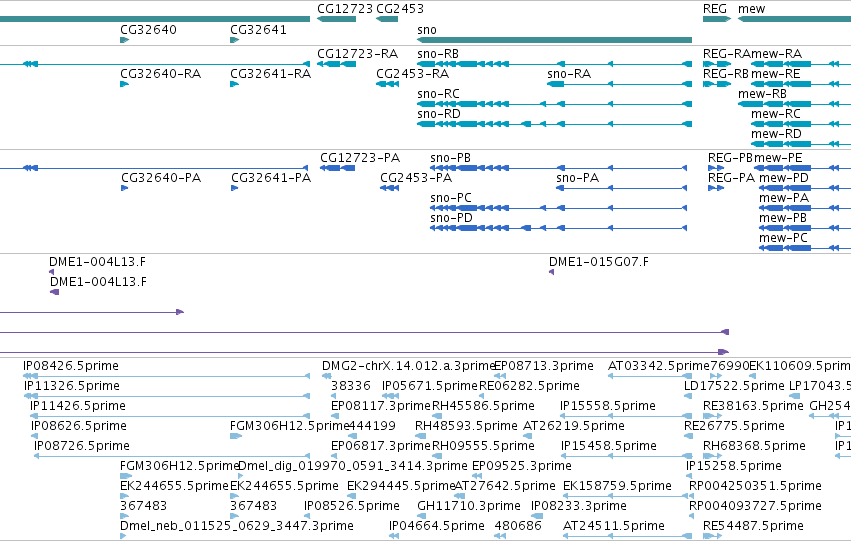Select EST IP11426.5prime
851x541 pixels.
coord(170,416)
